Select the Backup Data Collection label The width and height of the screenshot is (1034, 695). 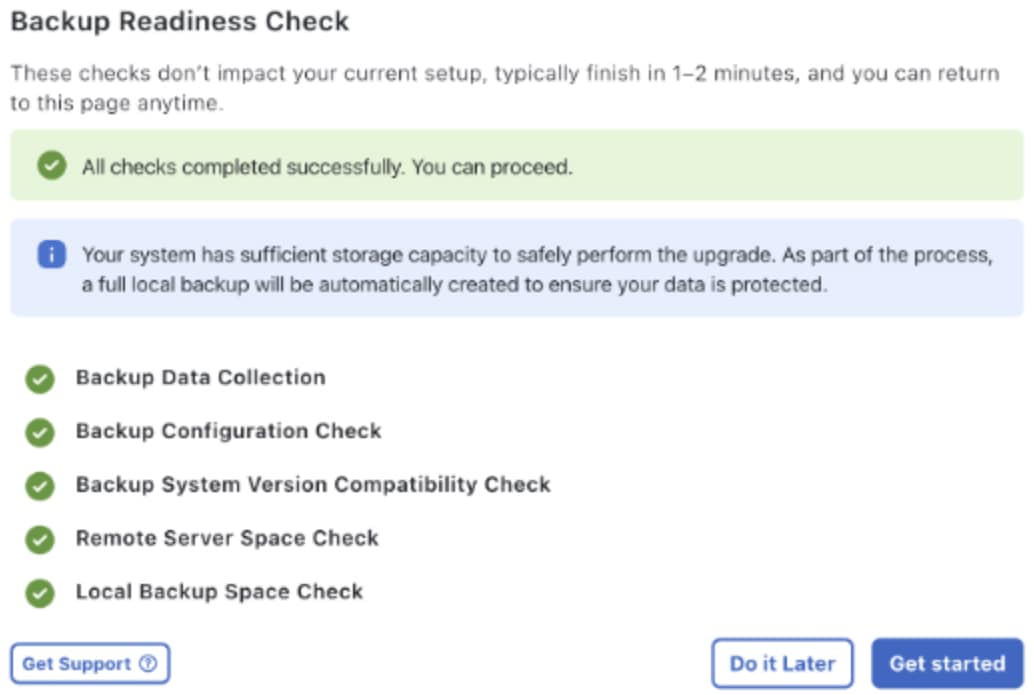click(200, 378)
